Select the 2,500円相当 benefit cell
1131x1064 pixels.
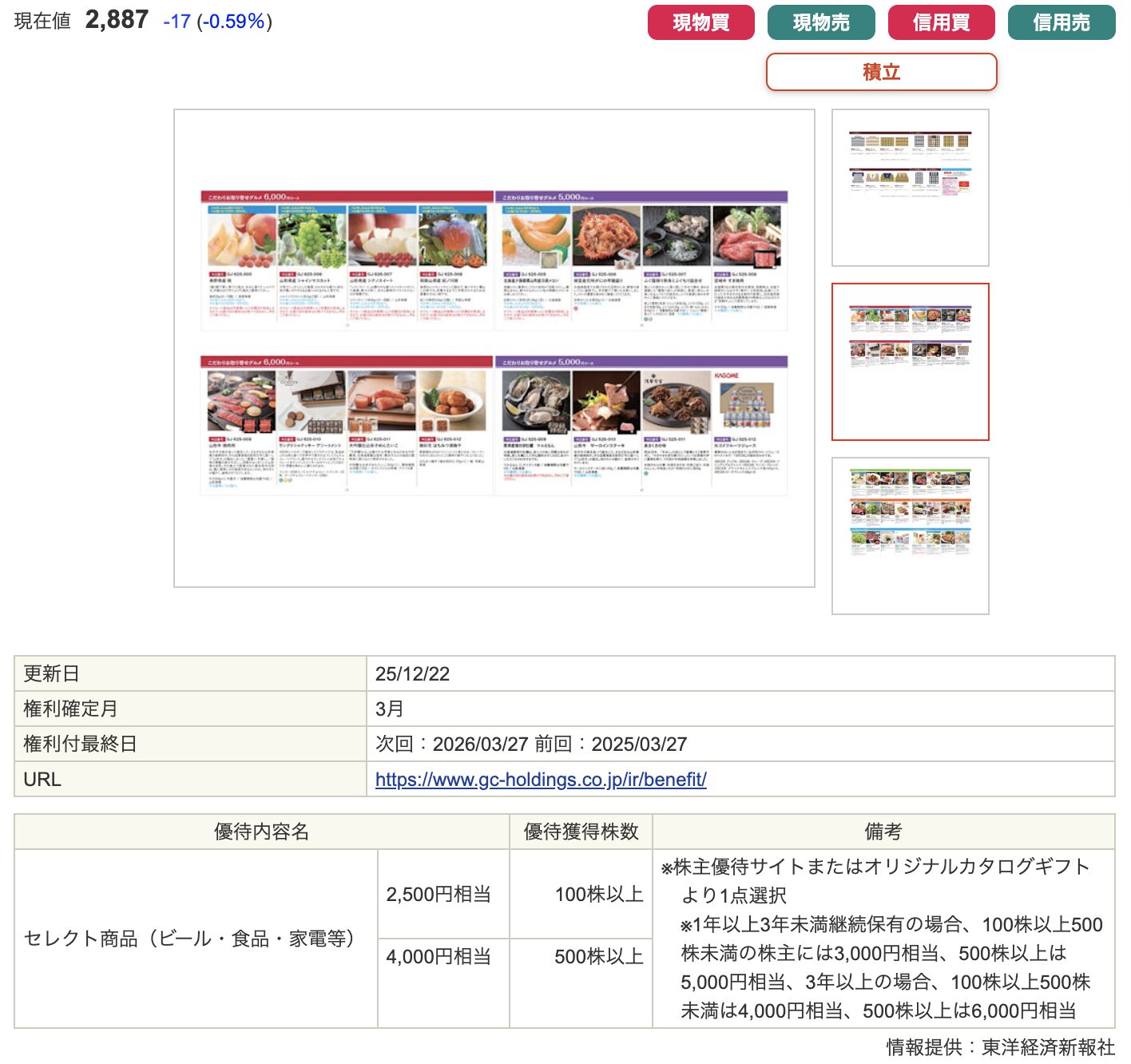[439, 894]
